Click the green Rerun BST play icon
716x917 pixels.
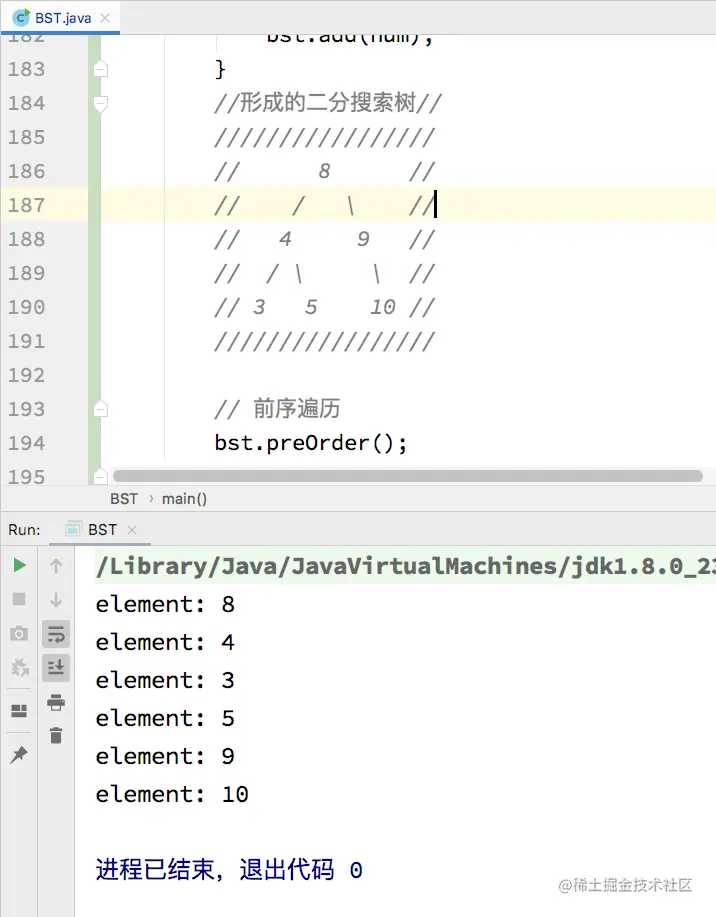[19, 566]
